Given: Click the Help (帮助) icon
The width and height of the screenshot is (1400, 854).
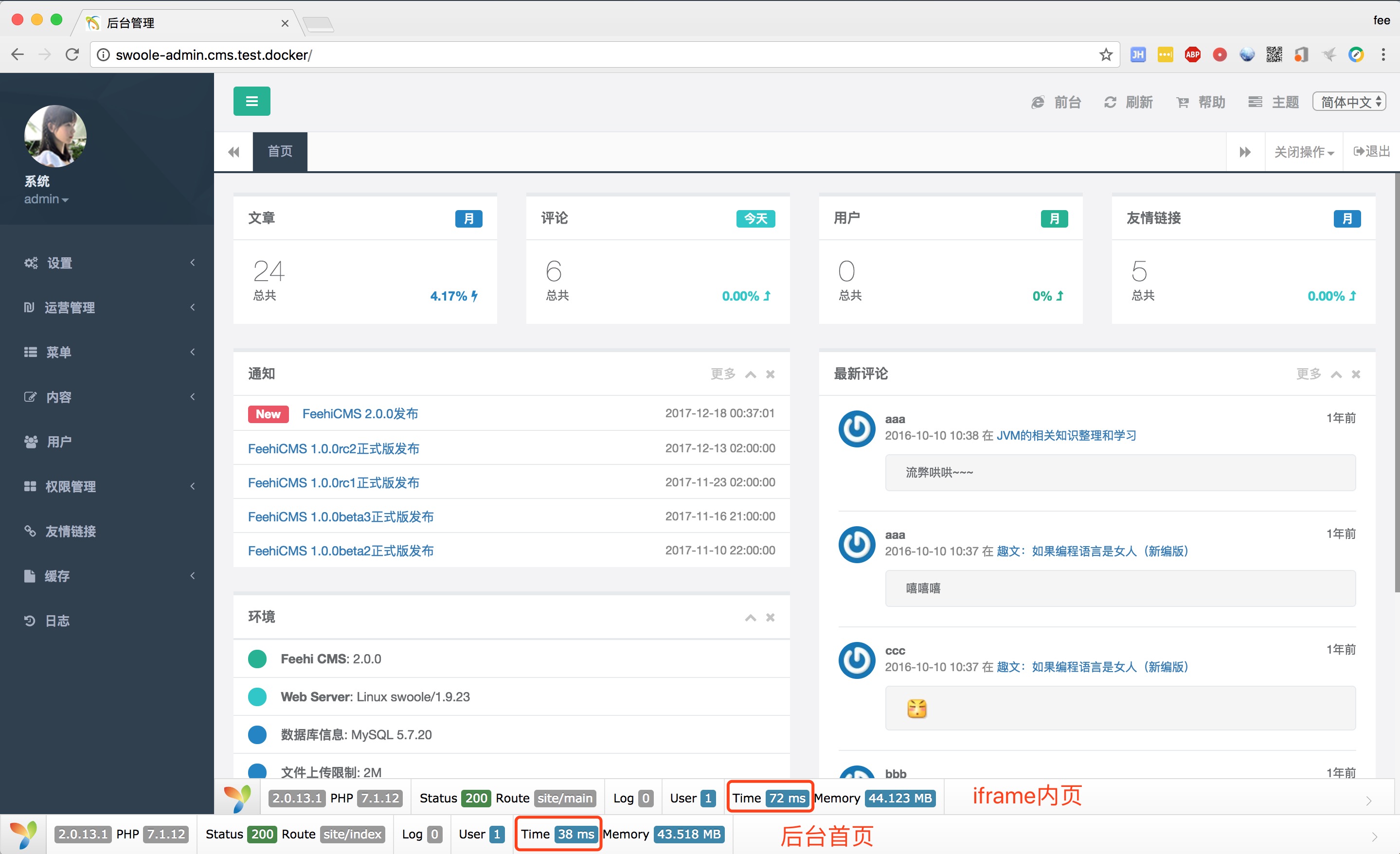Looking at the screenshot, I should point(1183,102).
